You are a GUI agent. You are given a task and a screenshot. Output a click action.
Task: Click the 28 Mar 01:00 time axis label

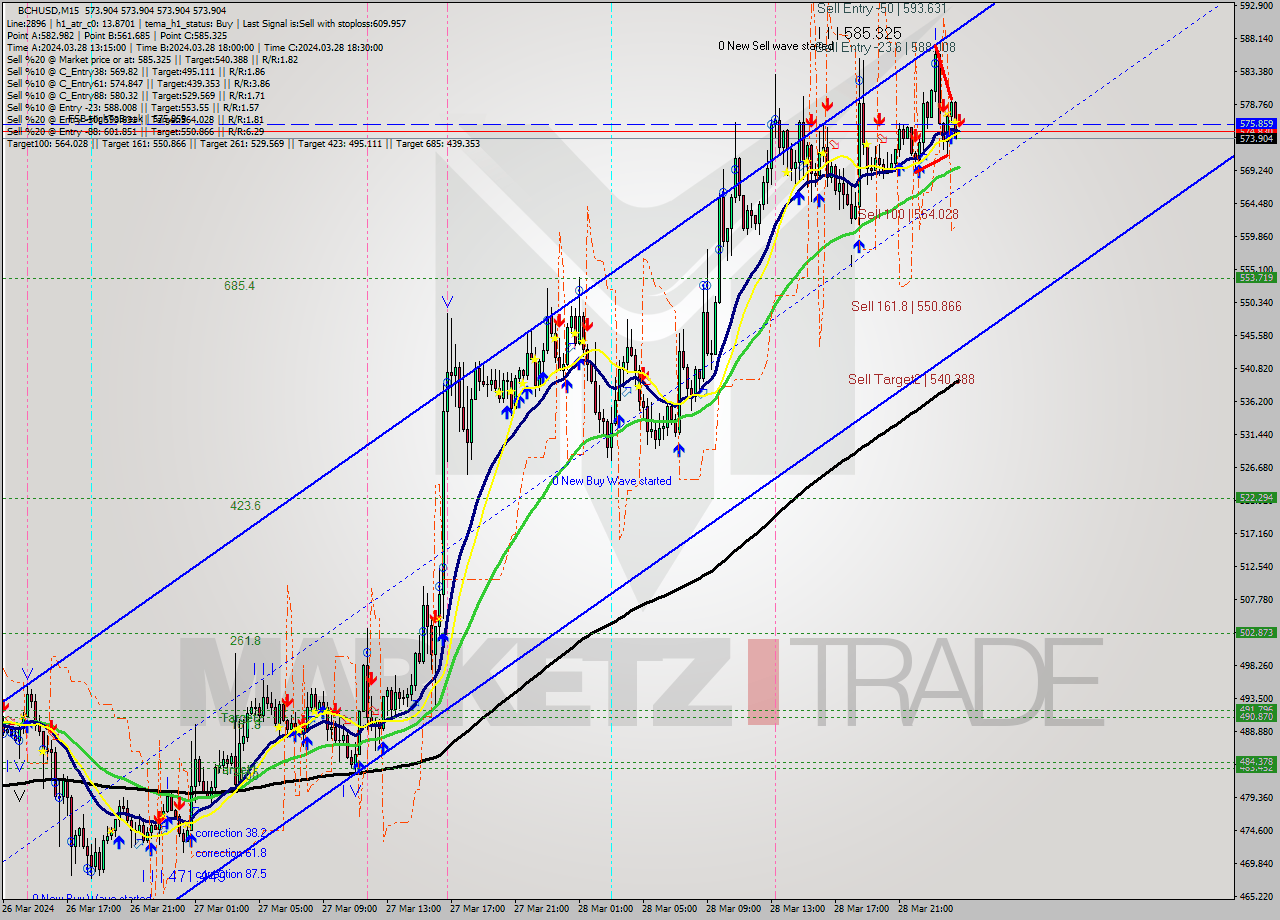[x=605, y=909]
